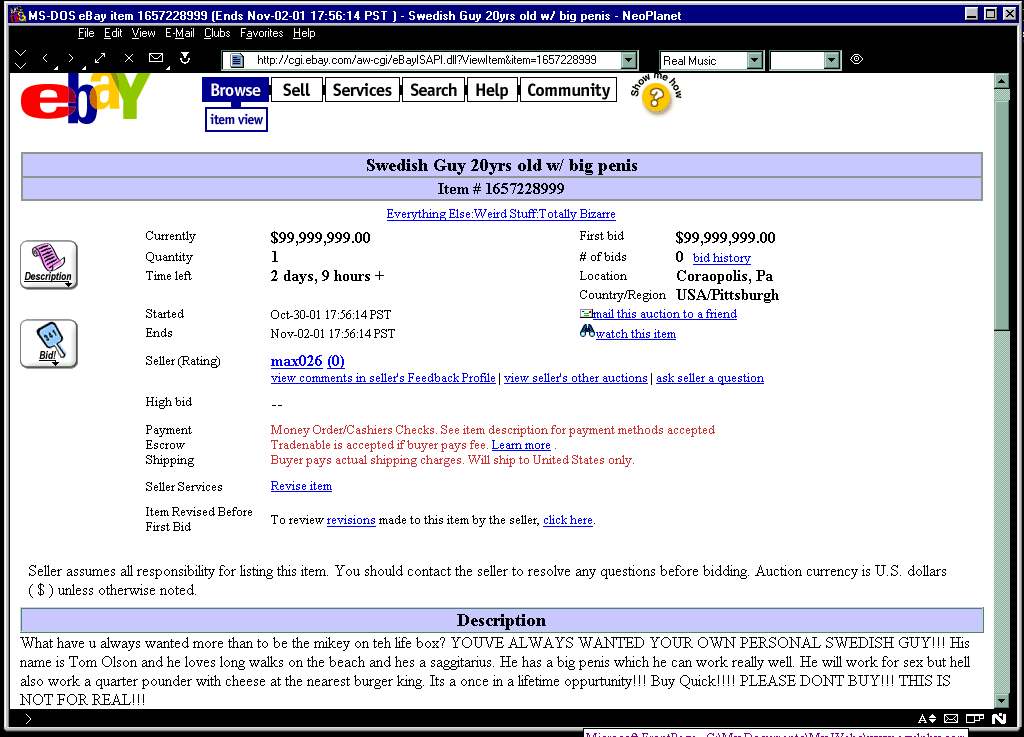Select the Sell tab
1024x737 pixels.
click(296, 90)
